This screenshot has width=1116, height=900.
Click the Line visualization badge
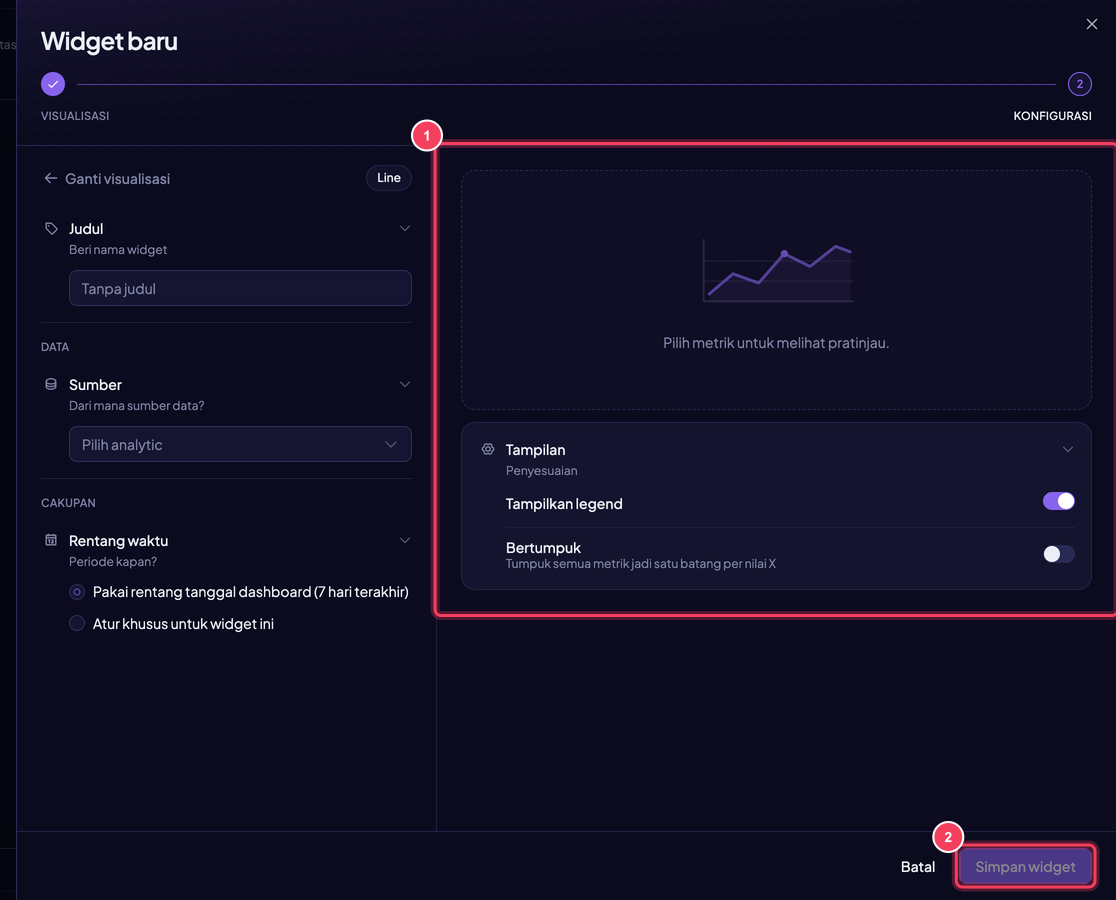(389, 178)
